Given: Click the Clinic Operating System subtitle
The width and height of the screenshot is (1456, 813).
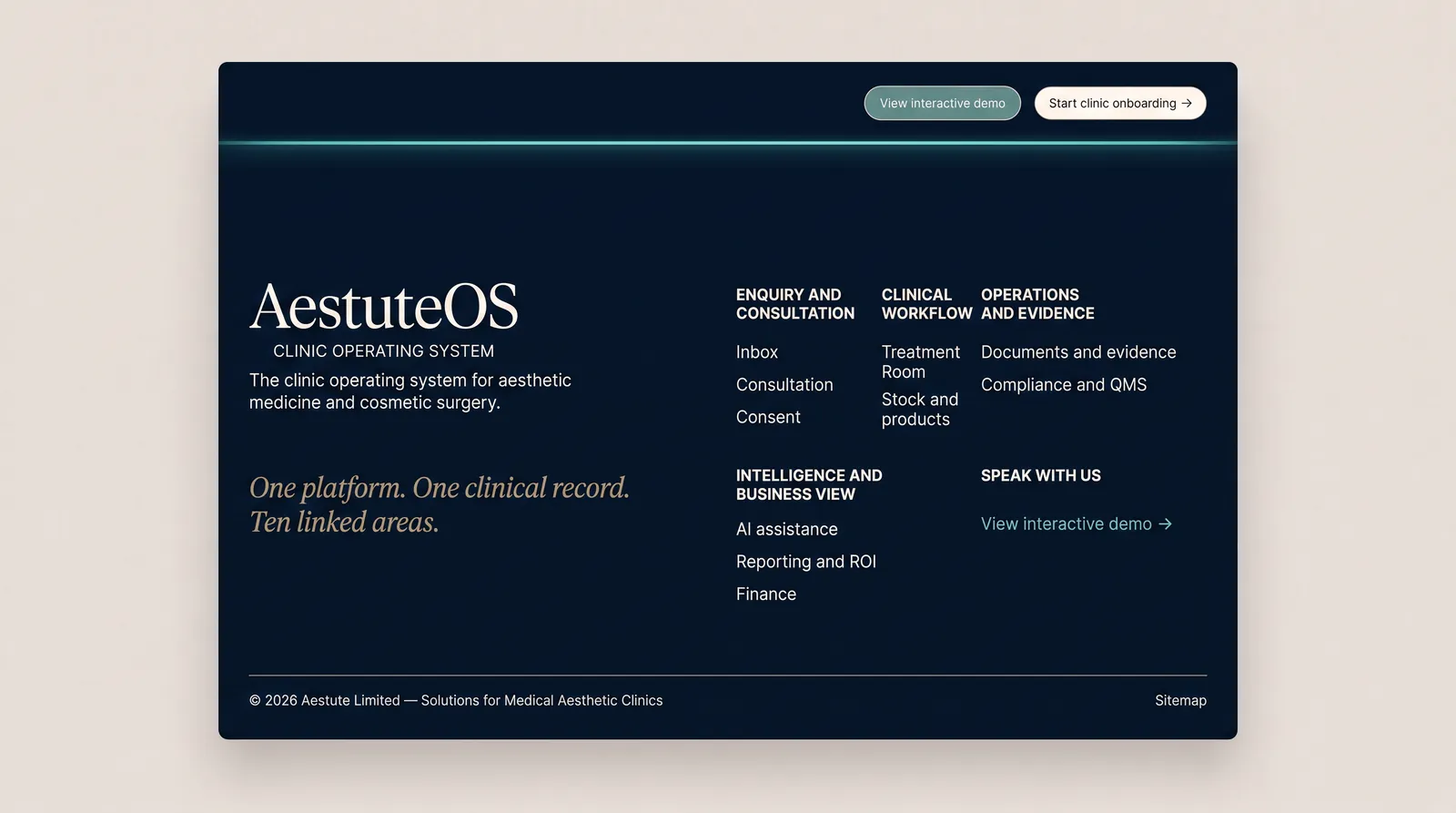Looking at the screenshot, I should pos(384,351).
